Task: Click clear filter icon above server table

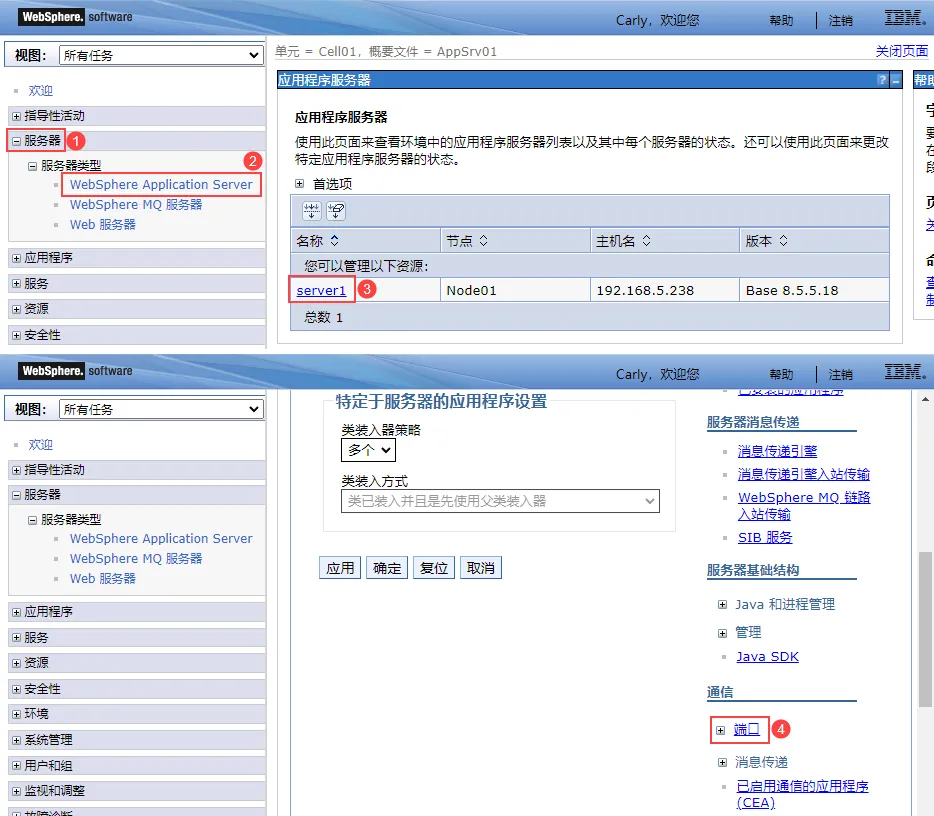Action: click(336, 211)
